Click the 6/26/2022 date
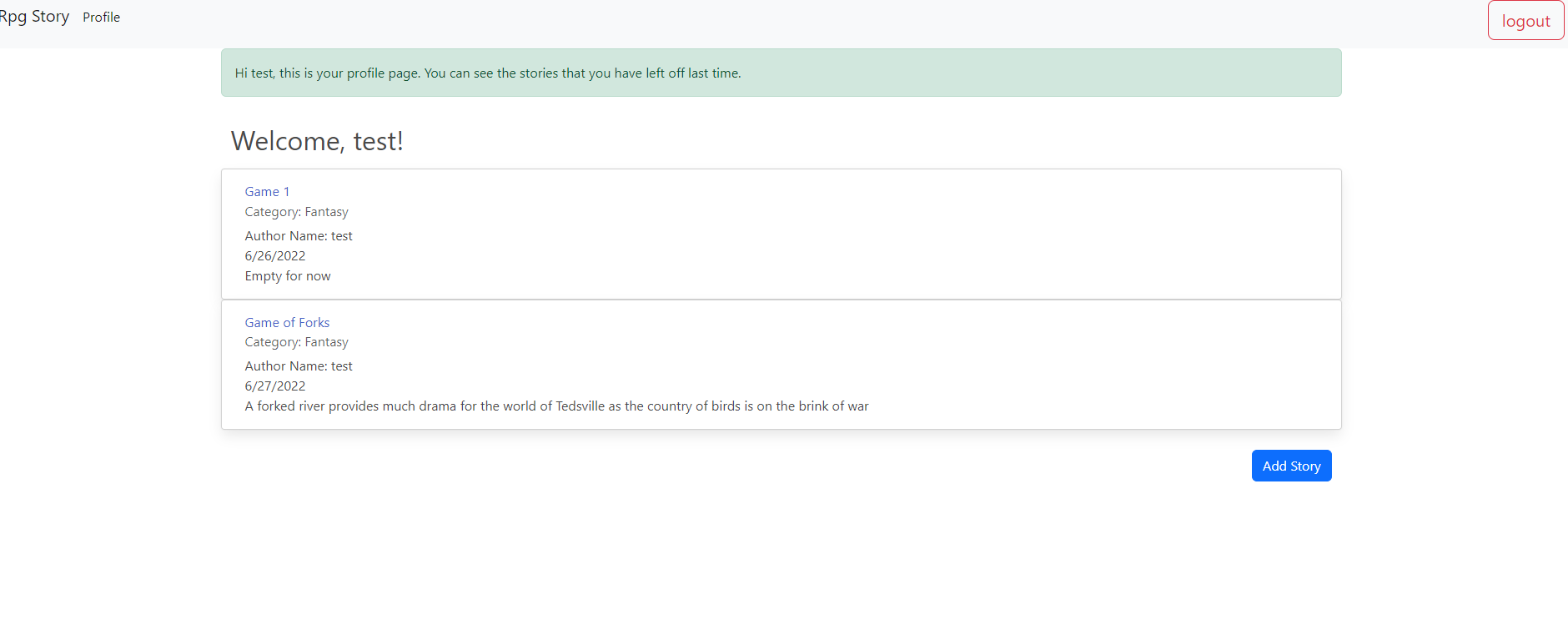Screen dimensions: 1568x620 275,256
